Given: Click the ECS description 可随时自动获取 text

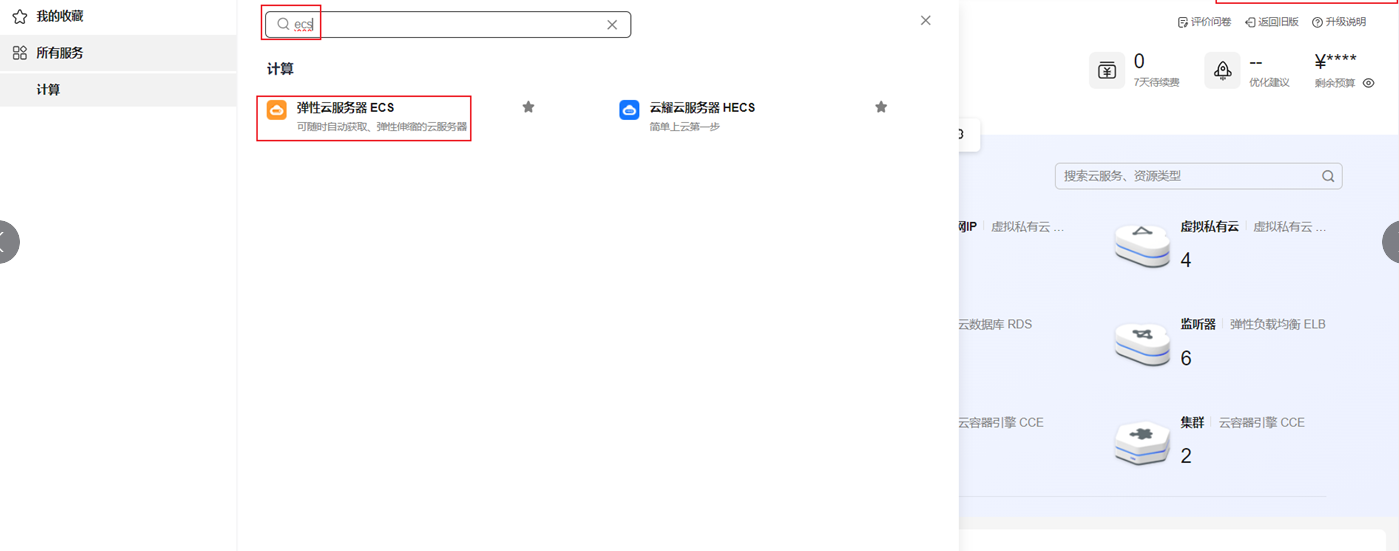Looking at the screenshot, I should [x=382, y=127].
